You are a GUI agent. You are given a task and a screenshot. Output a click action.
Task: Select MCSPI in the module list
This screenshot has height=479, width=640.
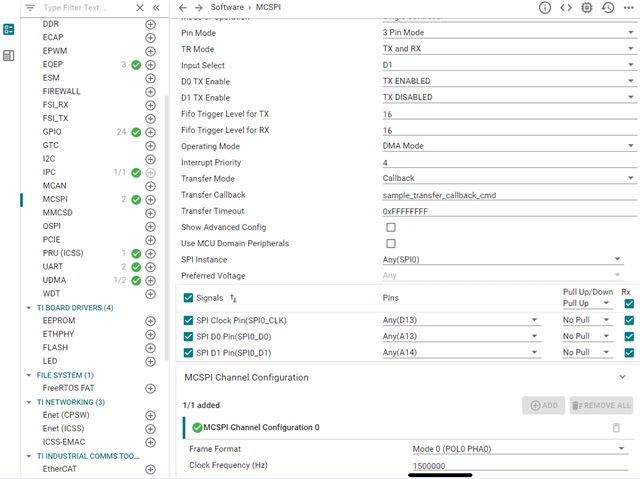tap(55, 199)
